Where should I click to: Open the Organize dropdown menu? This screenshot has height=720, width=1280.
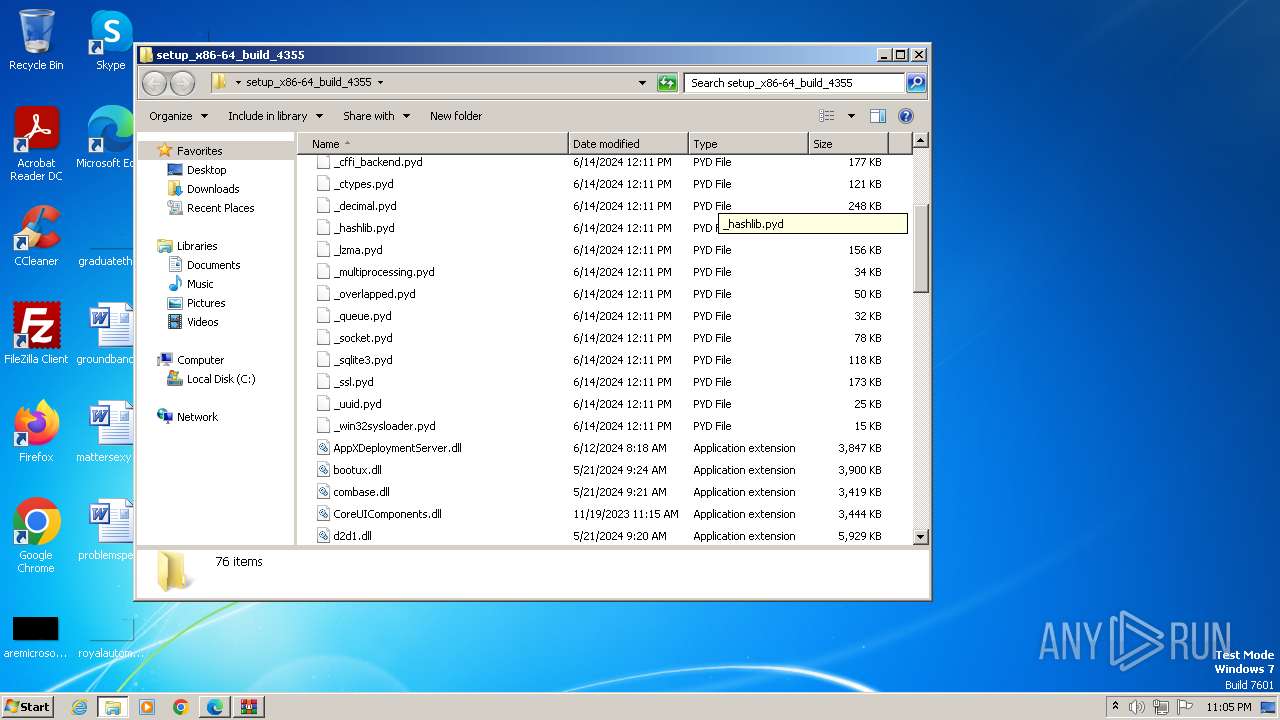[179, 116]
